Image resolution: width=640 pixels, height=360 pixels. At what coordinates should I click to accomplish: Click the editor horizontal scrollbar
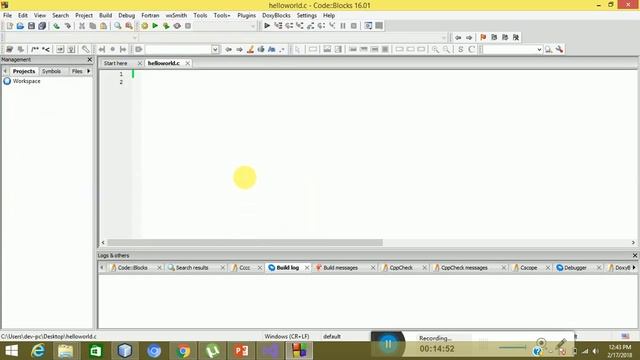coord(244,242)
